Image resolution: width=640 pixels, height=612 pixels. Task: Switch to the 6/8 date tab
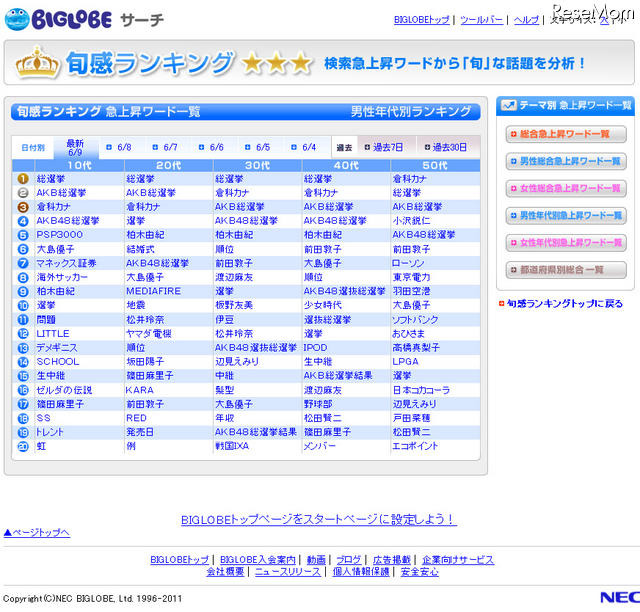(x=119, y=147)
